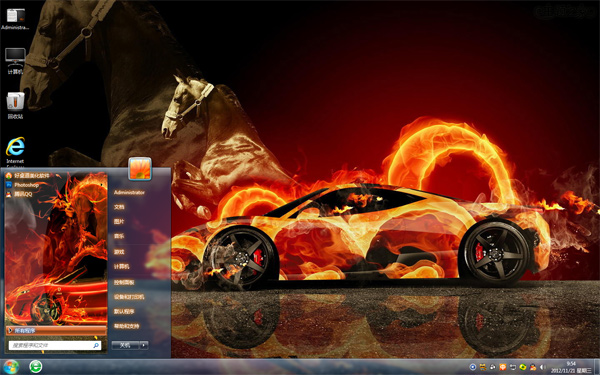
Task: Open the green browser icon on taskbar
Action: click(x=36, y=367)
